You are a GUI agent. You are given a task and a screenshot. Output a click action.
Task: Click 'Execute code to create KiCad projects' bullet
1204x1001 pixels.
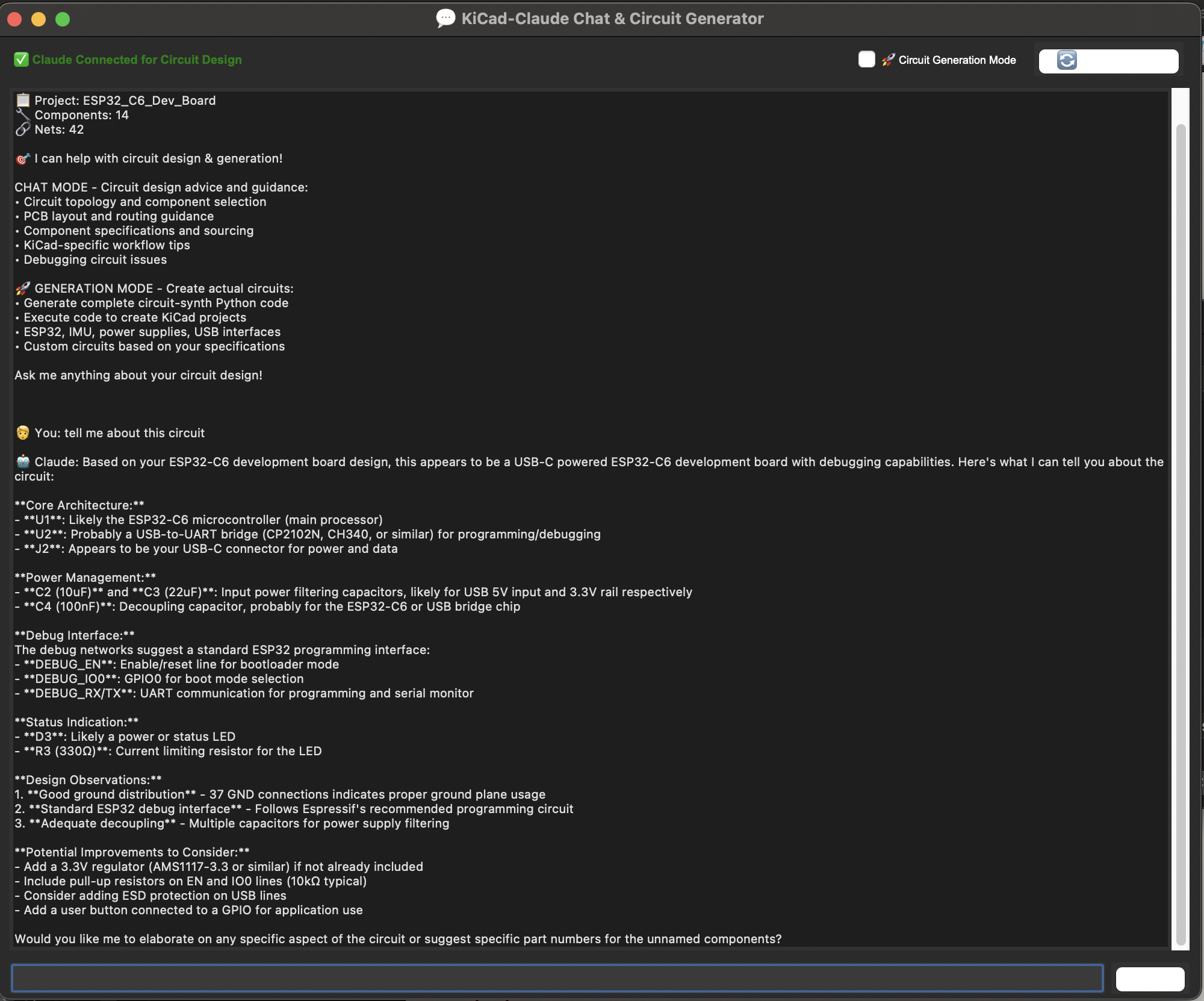point(131,317)
